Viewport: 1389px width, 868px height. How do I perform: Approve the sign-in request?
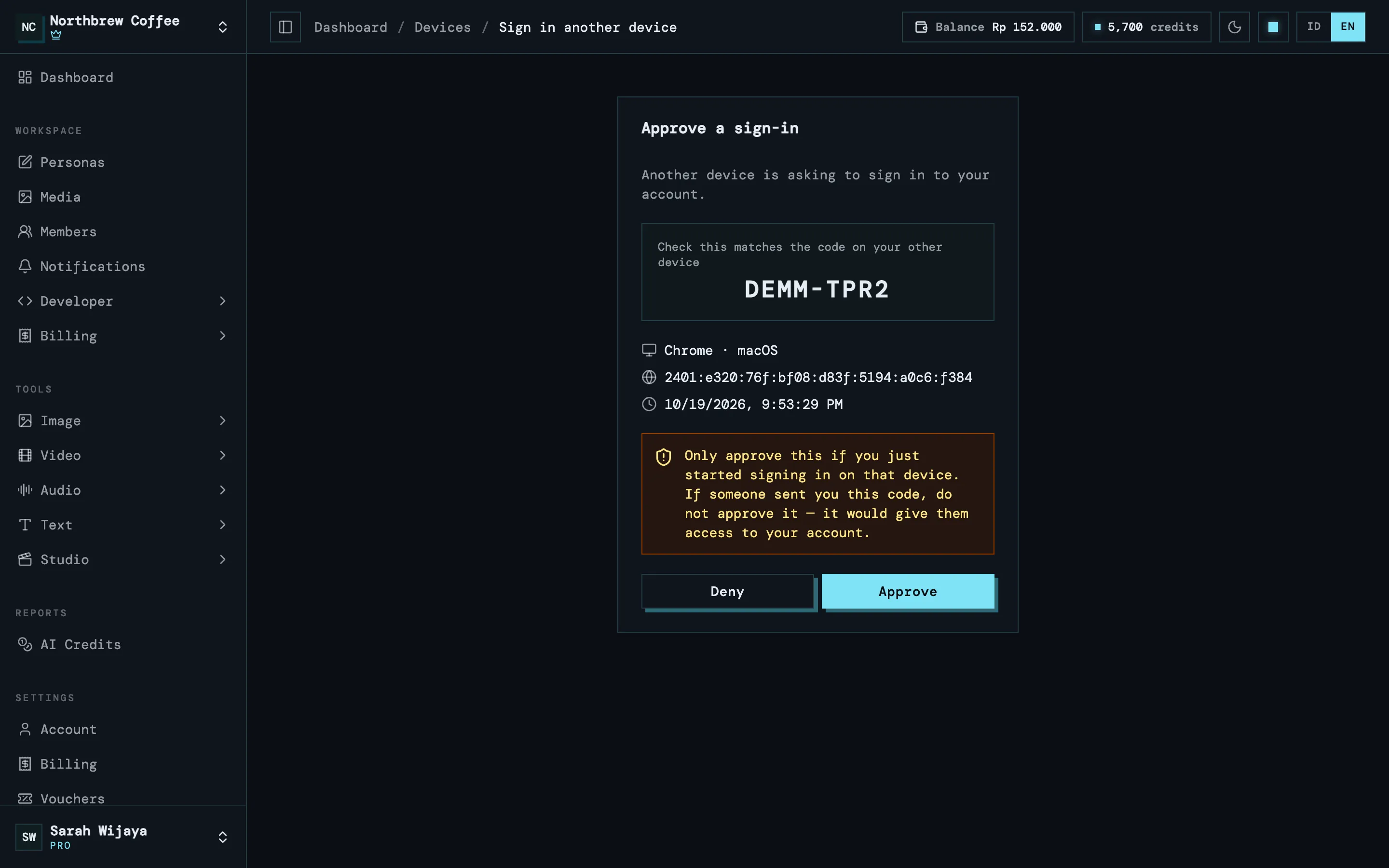click(x=908, y=591)
